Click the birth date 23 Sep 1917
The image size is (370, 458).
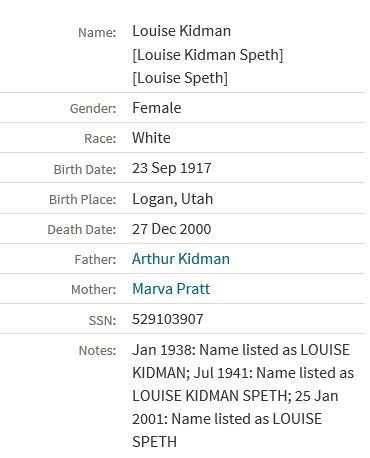pyautogui.click(x=172, y=168)
